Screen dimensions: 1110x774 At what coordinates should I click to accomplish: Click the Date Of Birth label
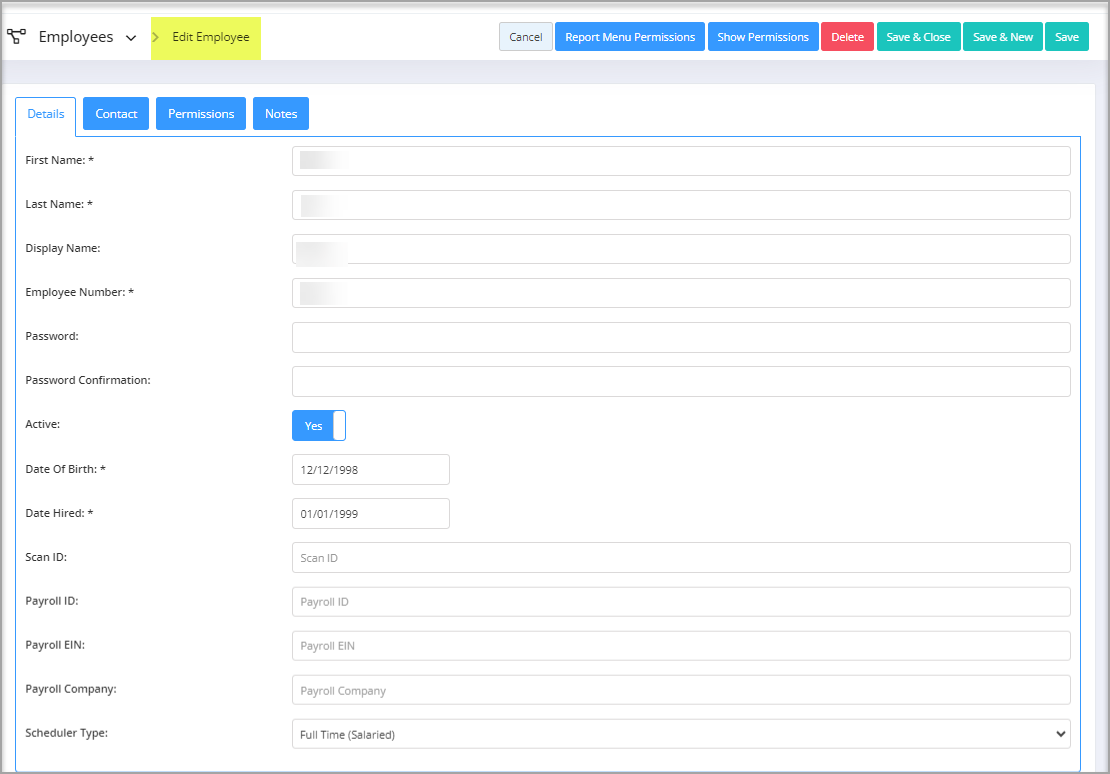[x=65, y=469]
